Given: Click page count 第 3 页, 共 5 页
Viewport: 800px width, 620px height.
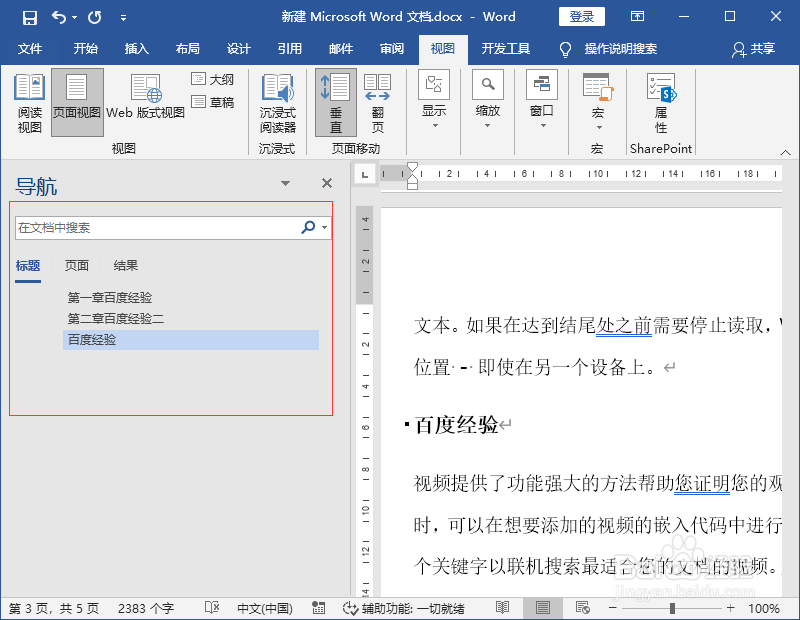Looking at the screenshot, I should 54,608.
